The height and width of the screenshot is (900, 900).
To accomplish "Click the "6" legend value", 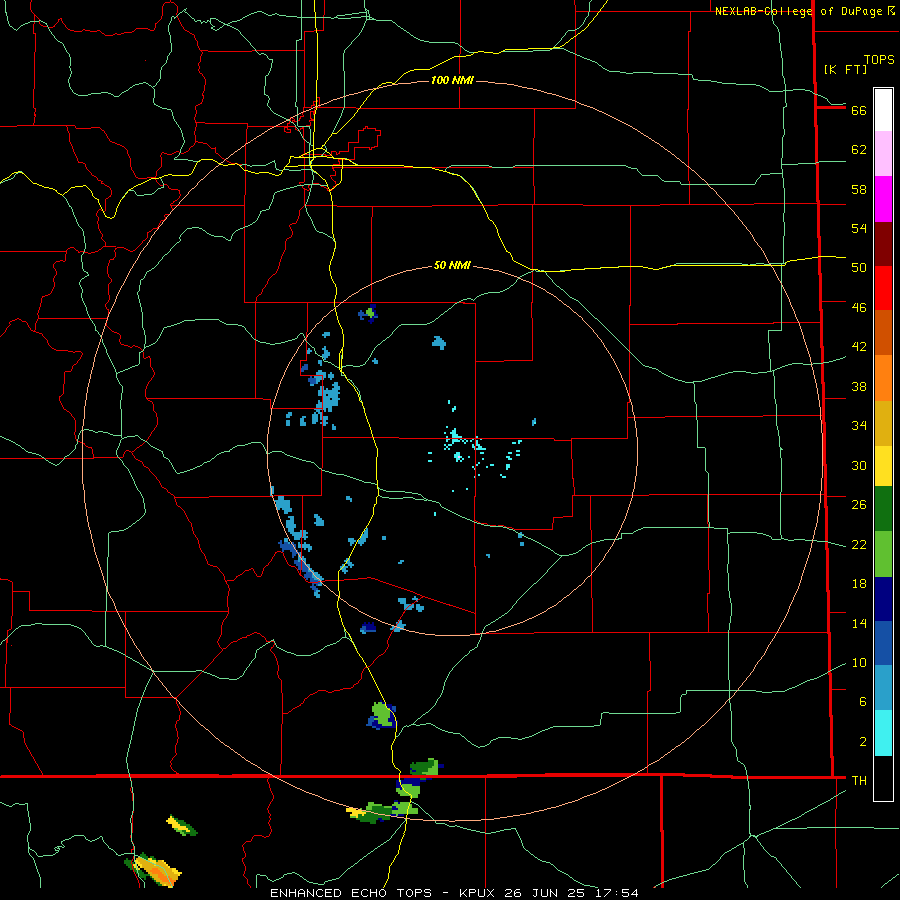I will tap(862, 702).
